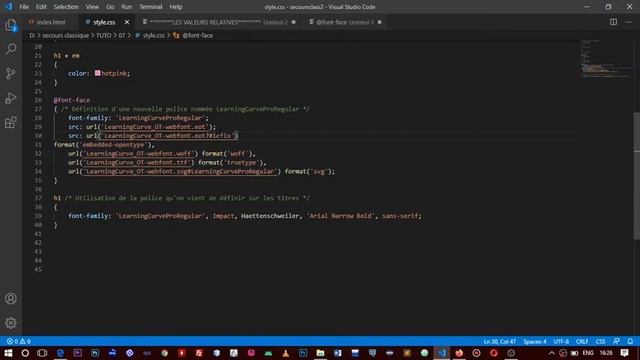
Task: Change end of line sequence CRLF
Action: [x=582, y=341]
